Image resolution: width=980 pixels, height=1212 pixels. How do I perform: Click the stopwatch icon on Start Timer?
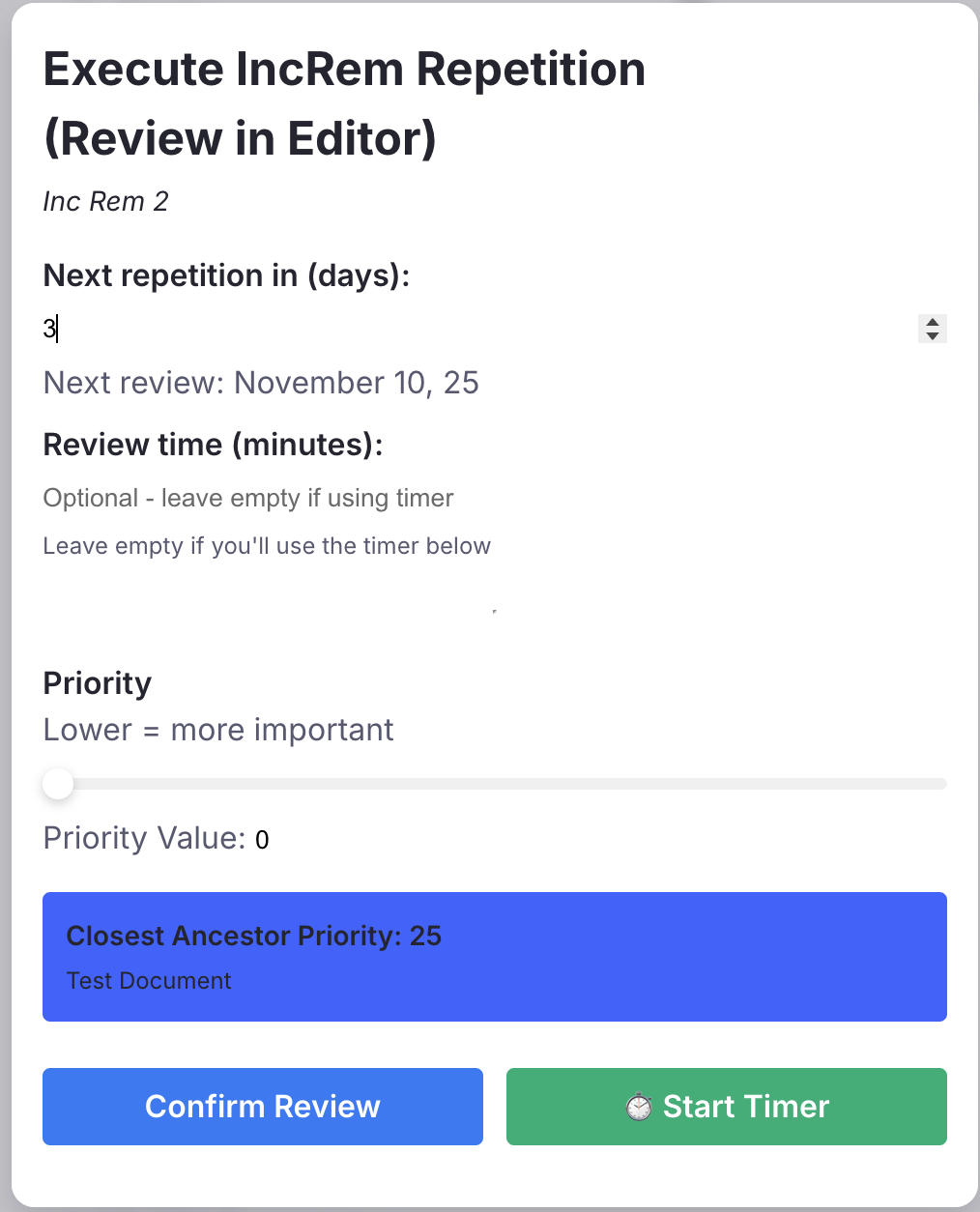point(638,1107)
